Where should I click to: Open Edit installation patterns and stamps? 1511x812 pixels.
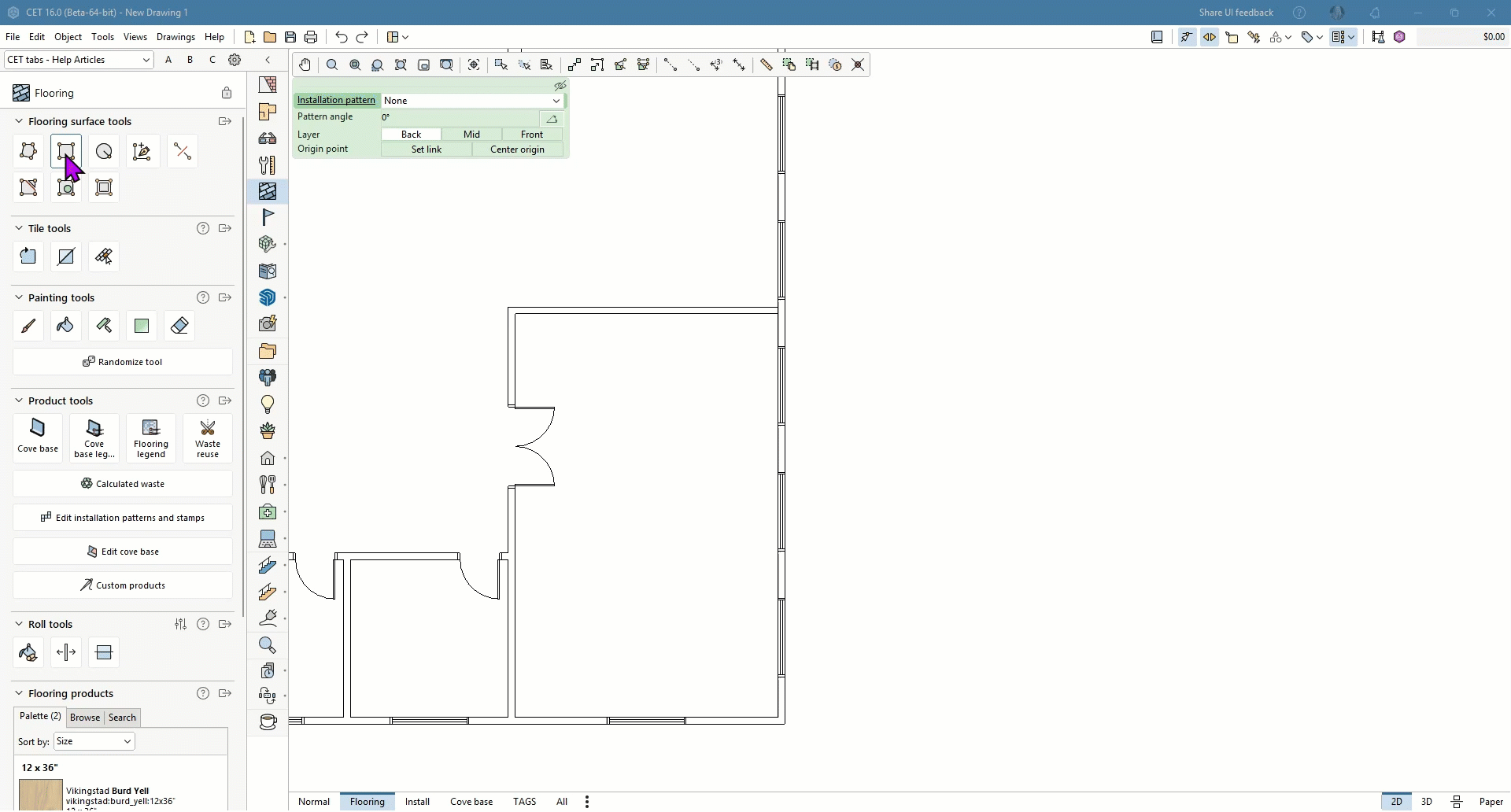pos(123,519)
